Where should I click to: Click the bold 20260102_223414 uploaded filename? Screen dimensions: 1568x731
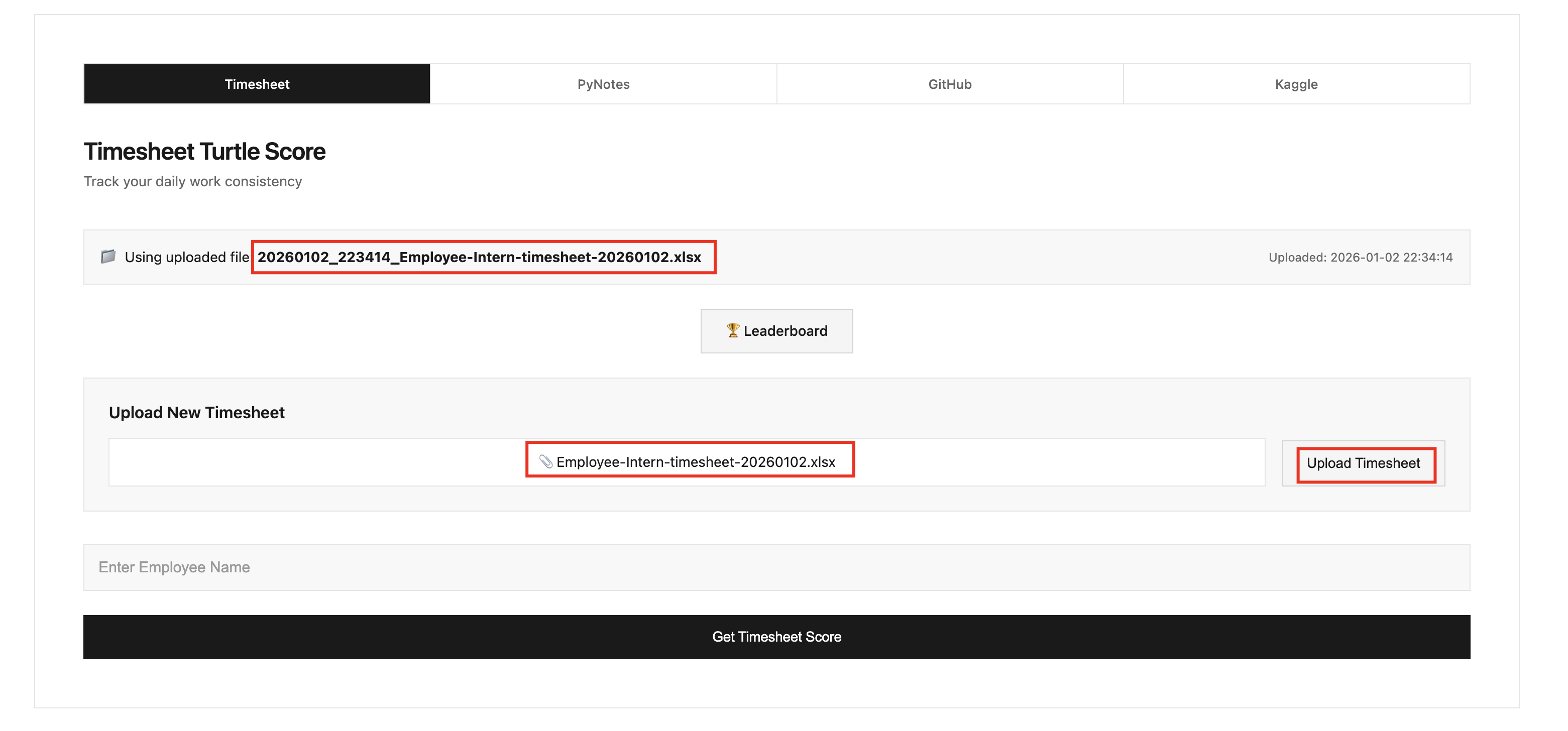click(479, 257)
